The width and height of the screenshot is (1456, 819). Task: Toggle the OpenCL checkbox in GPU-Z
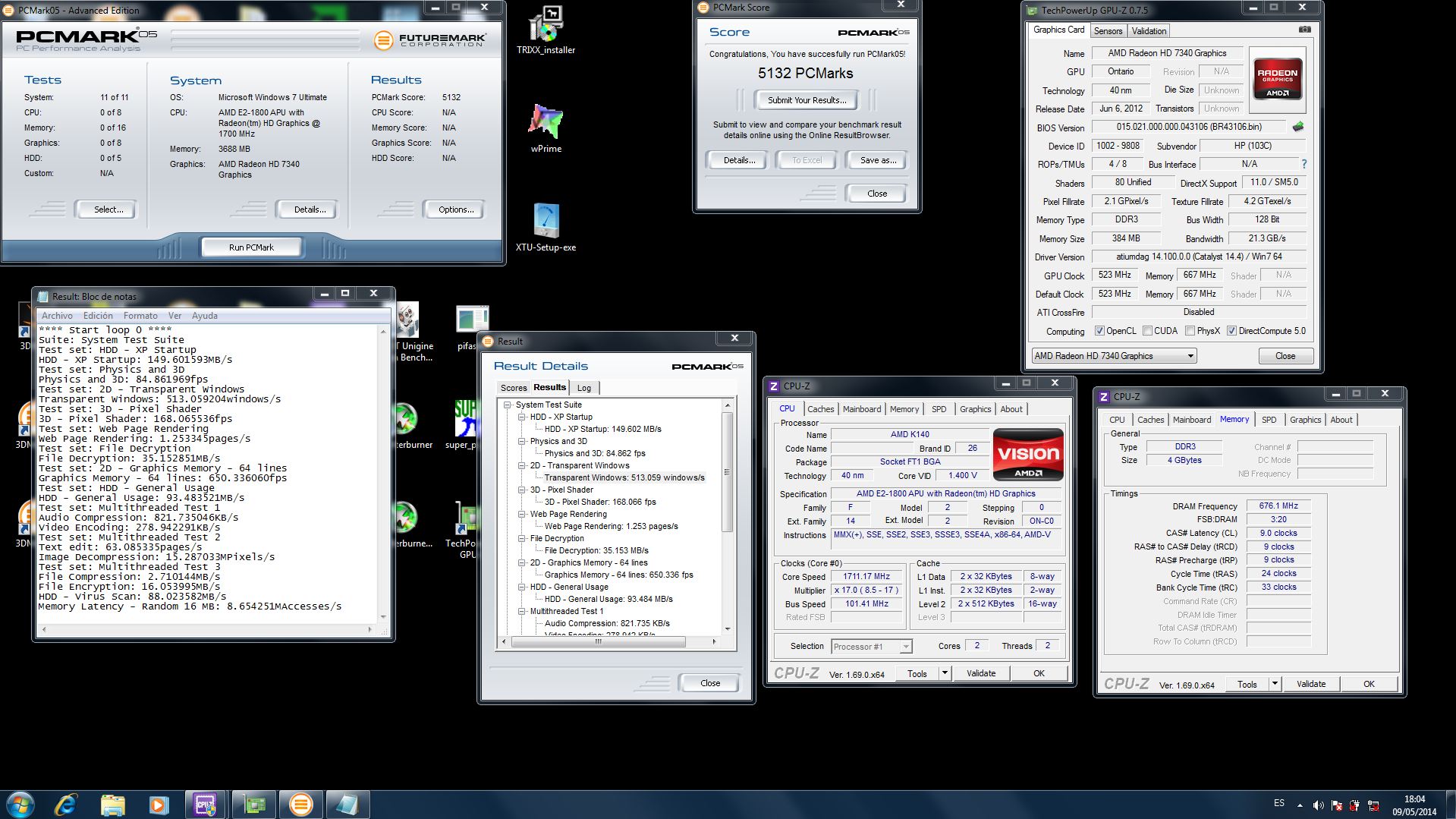[x=1099, y=331]
